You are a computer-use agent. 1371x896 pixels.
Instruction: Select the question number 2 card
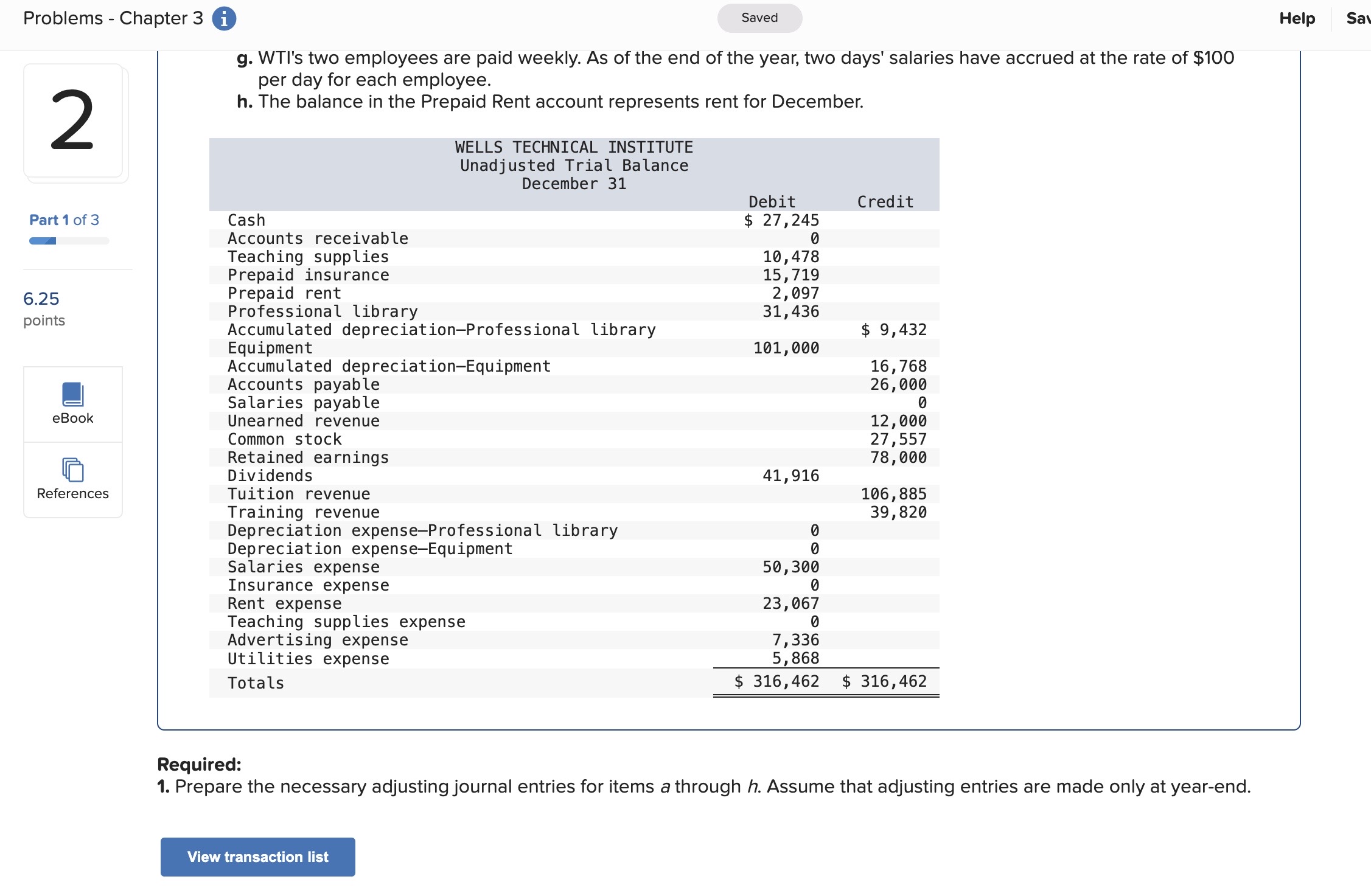[x=73, y=120]
